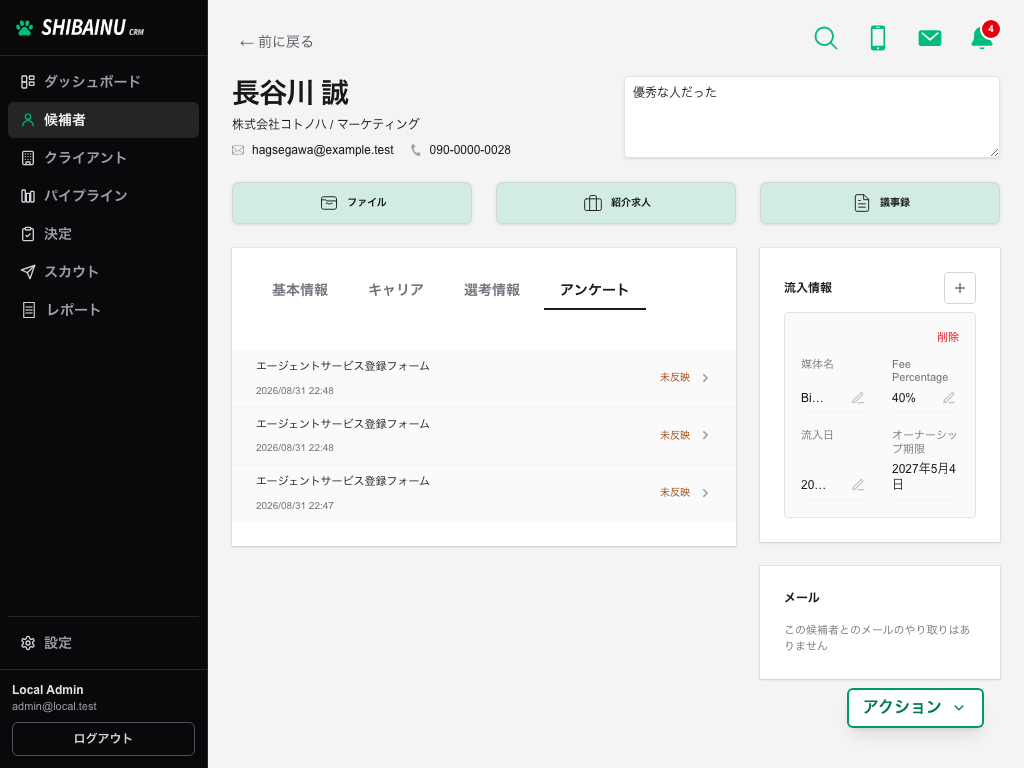The width and height of the screenshot is (1024, 768).
Task: Click the 設定 label in sidebar
Action: point(58,643)
